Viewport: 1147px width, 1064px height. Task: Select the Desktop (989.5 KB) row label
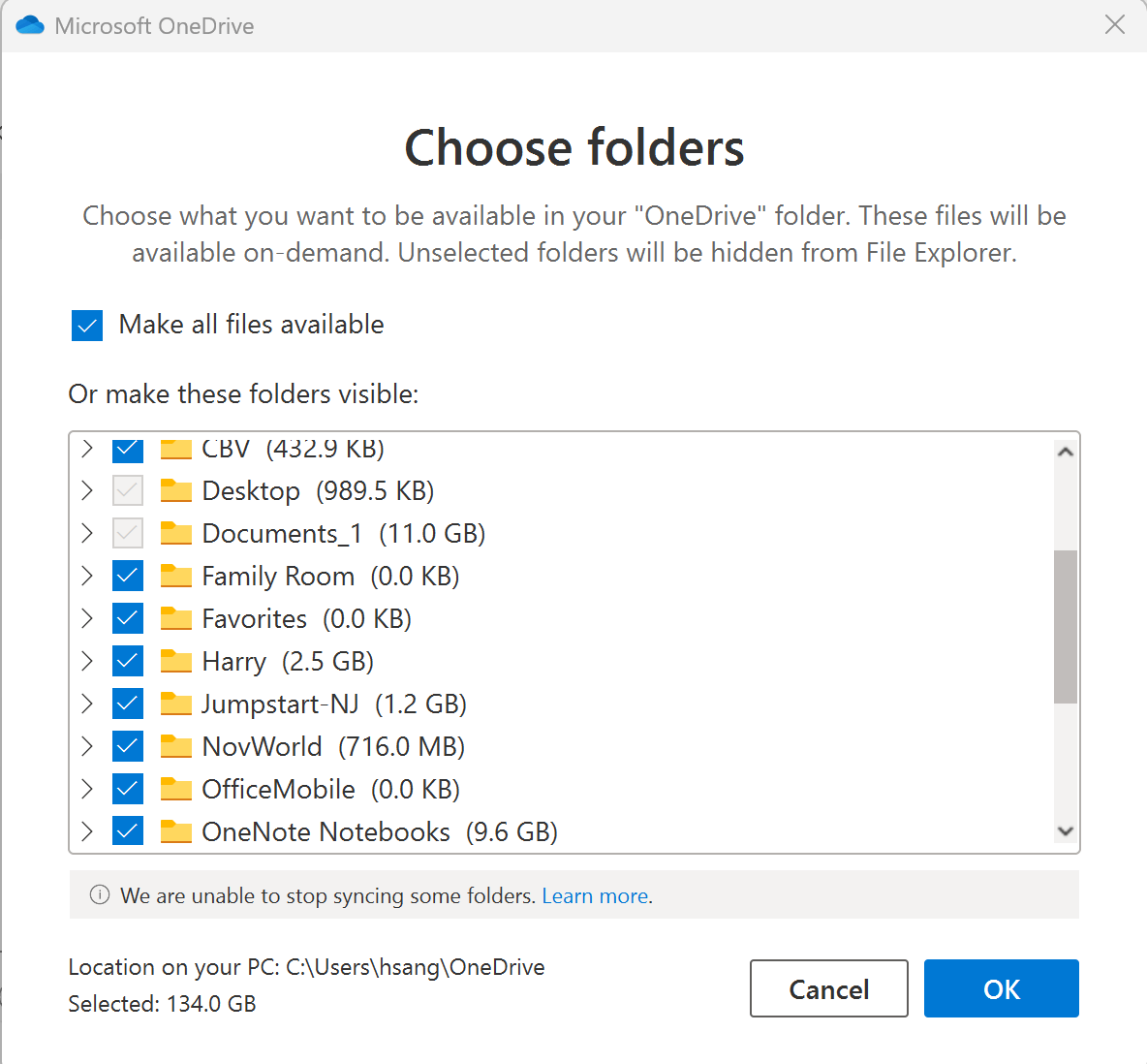(x=318, y=491)
